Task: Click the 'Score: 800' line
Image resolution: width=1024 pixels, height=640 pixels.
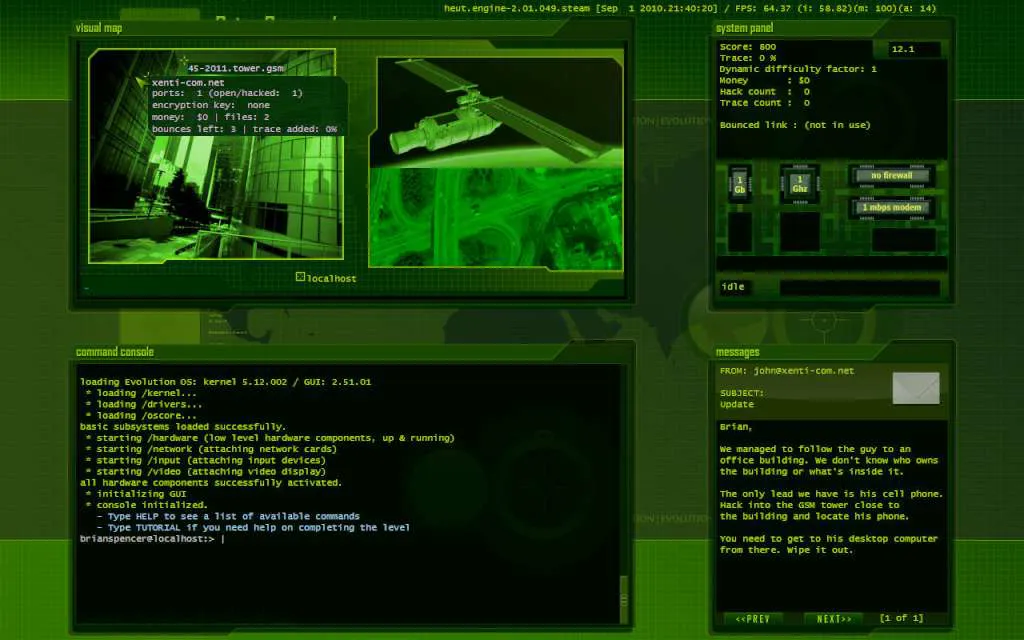Action: tap(748, 47)
